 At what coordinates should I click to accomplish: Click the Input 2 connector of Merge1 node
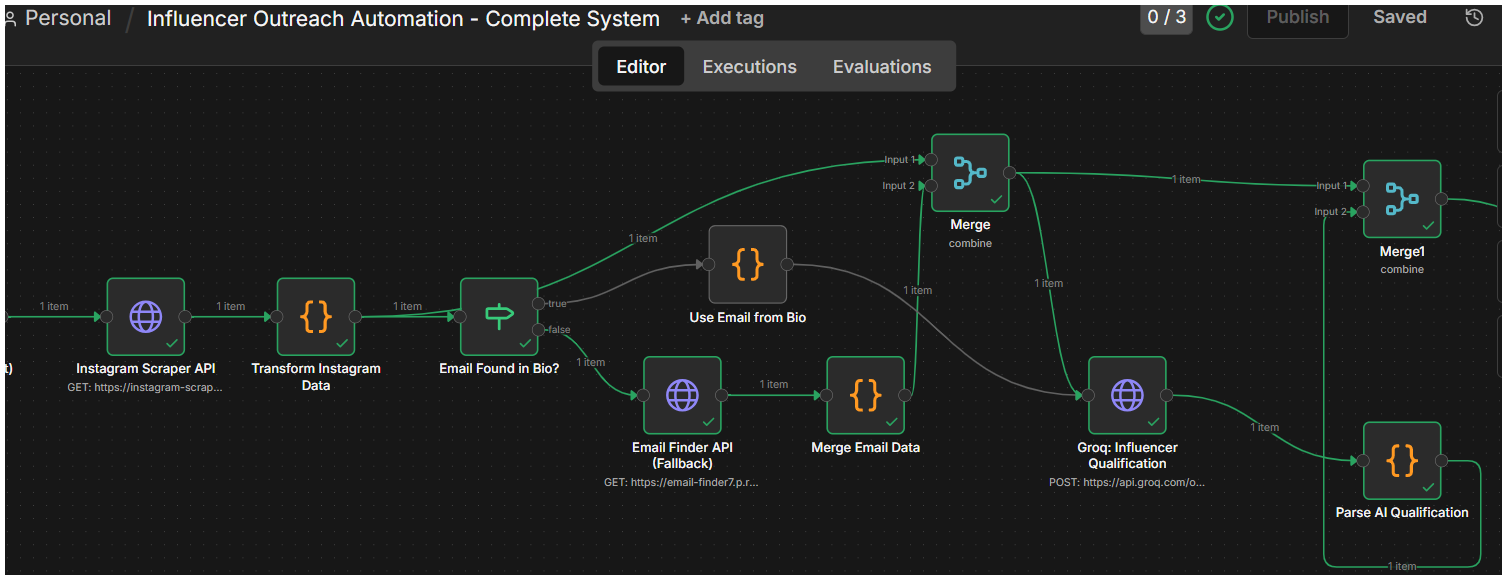tap(1362, 212)
